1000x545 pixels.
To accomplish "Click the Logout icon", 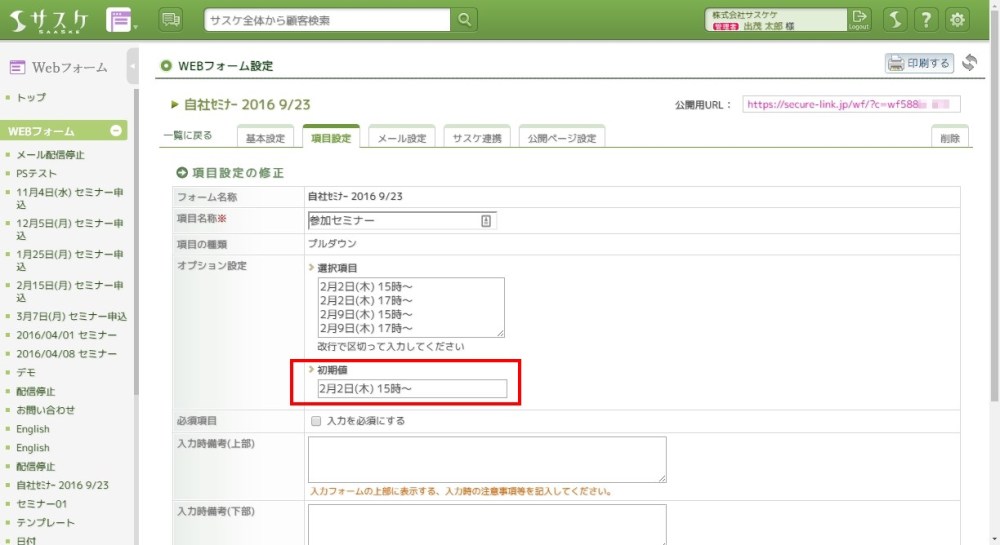I will (x=859, y=19).
